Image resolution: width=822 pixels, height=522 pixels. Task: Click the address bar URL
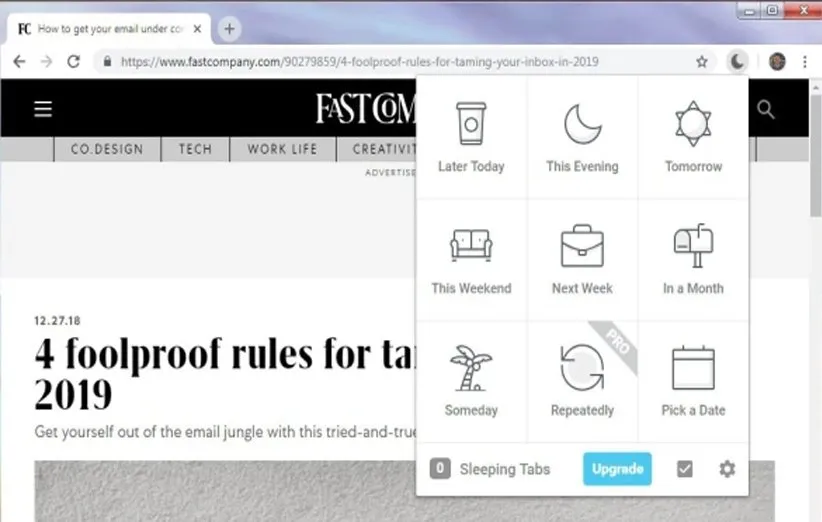(x=360, y=61)
